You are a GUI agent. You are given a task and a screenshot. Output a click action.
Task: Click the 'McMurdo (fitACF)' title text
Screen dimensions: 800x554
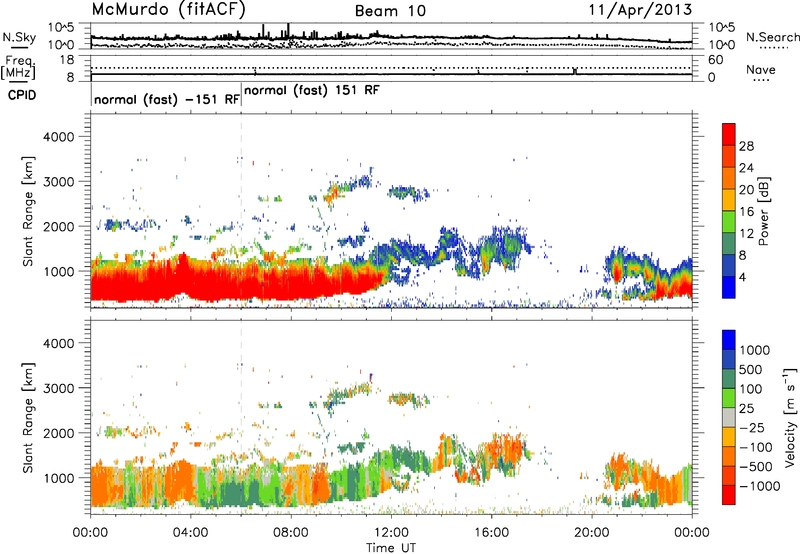(x=168, y=10)
